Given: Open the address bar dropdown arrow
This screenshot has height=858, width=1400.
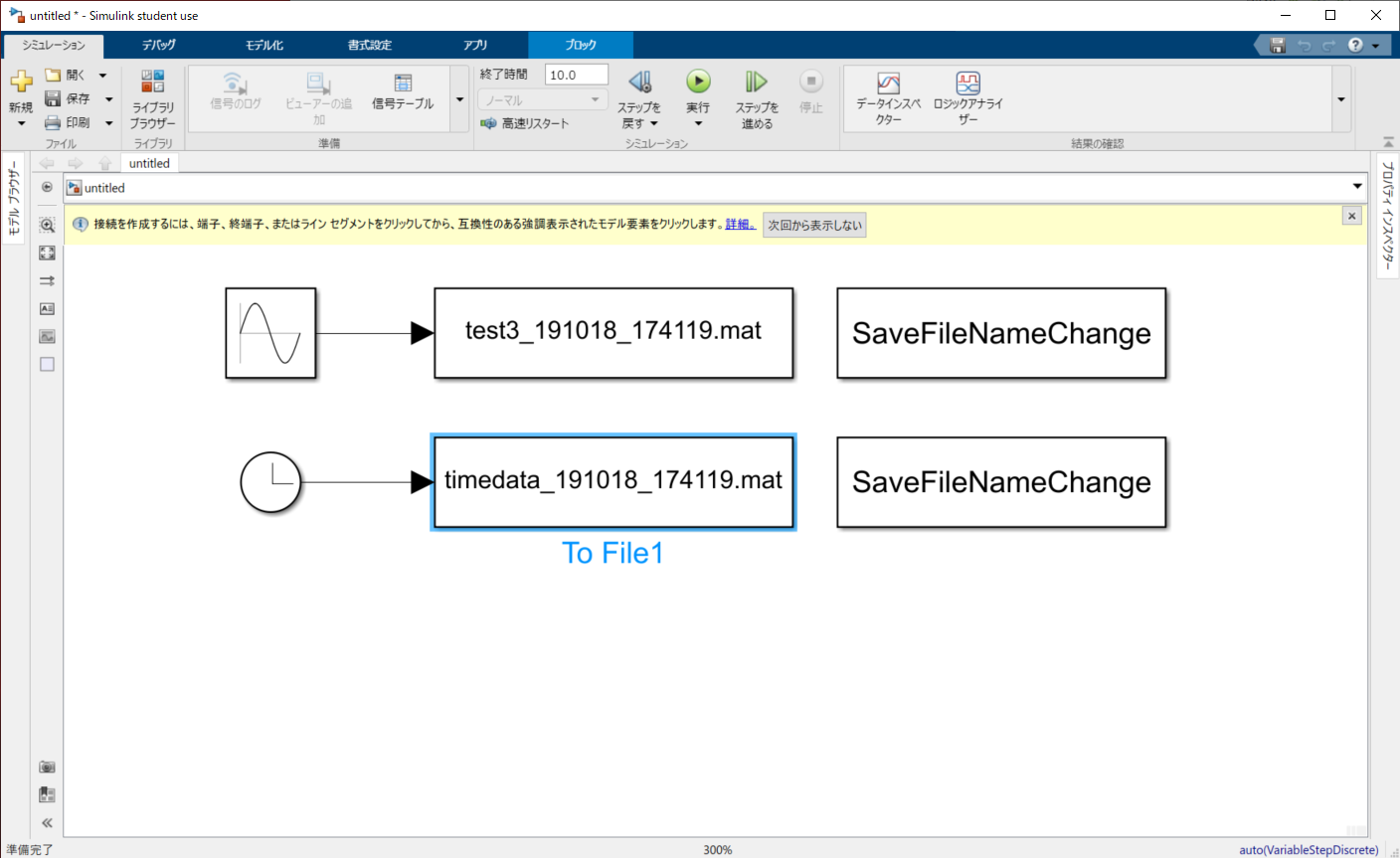Looking at the screenshot, I should tap(1357, 187).
